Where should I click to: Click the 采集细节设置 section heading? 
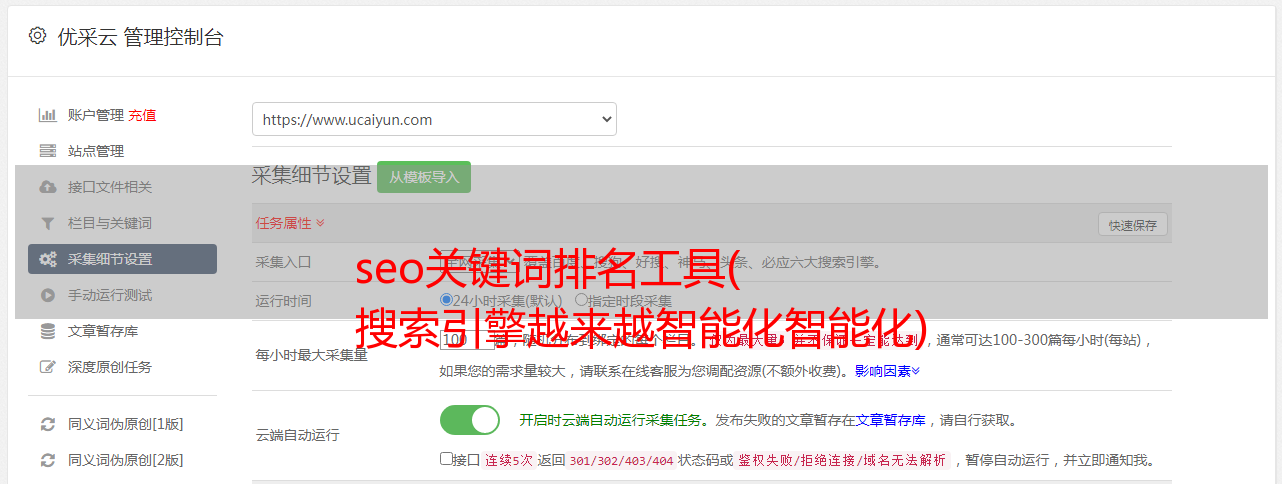pyautogui.click(x=312, y=176)
